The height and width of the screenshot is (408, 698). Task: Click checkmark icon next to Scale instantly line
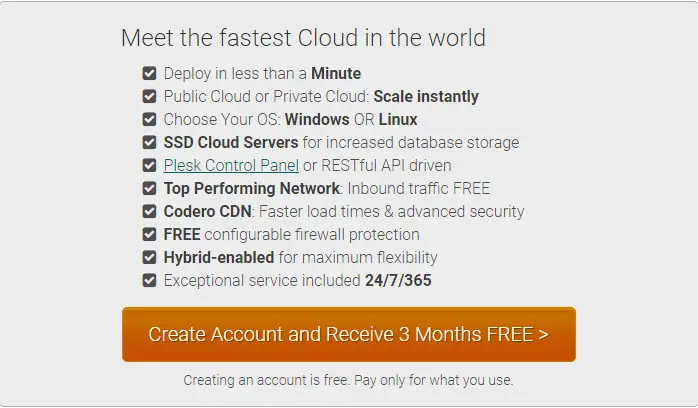[x=150, y=96]
